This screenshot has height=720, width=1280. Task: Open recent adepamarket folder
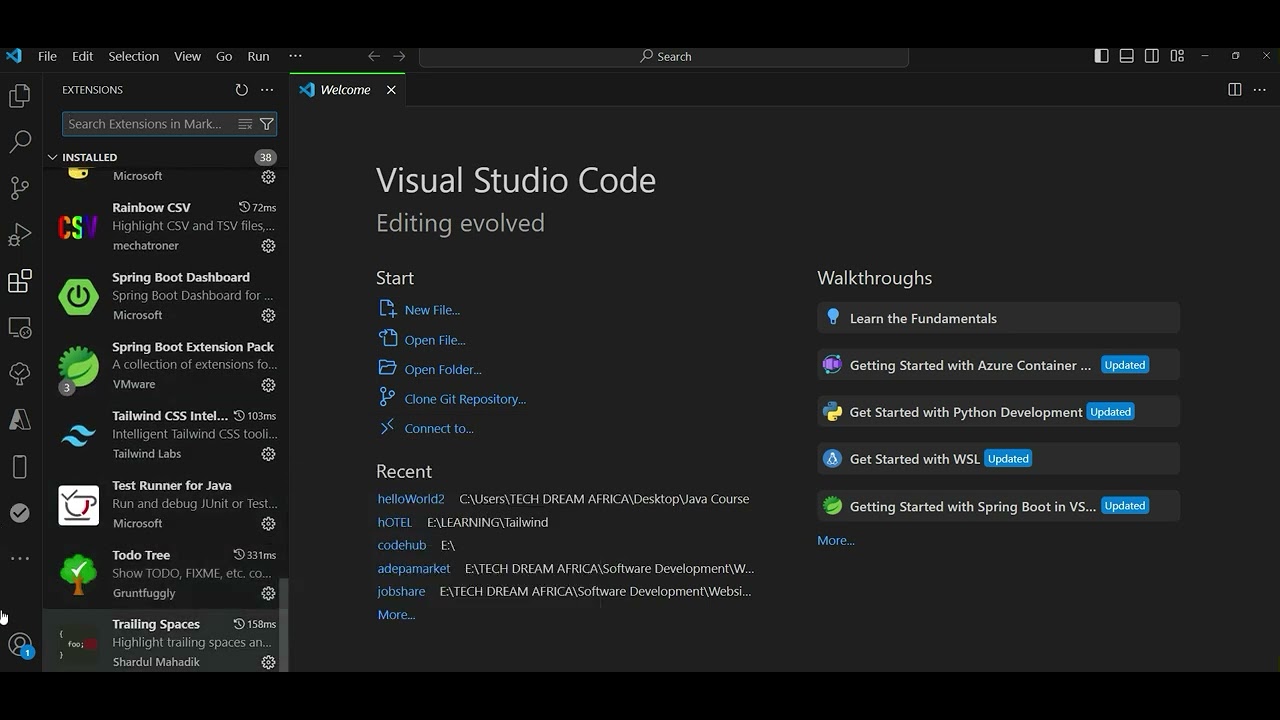[414, 568]
